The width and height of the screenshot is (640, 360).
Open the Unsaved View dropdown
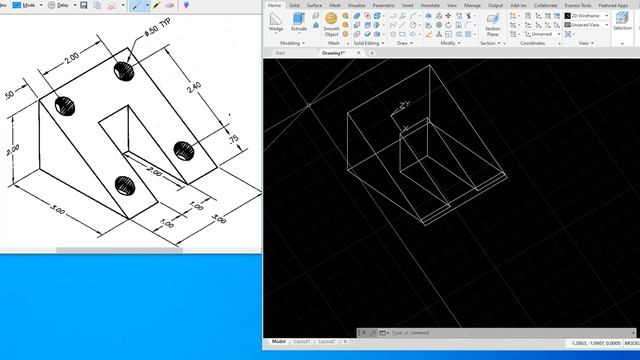(607, 25)
